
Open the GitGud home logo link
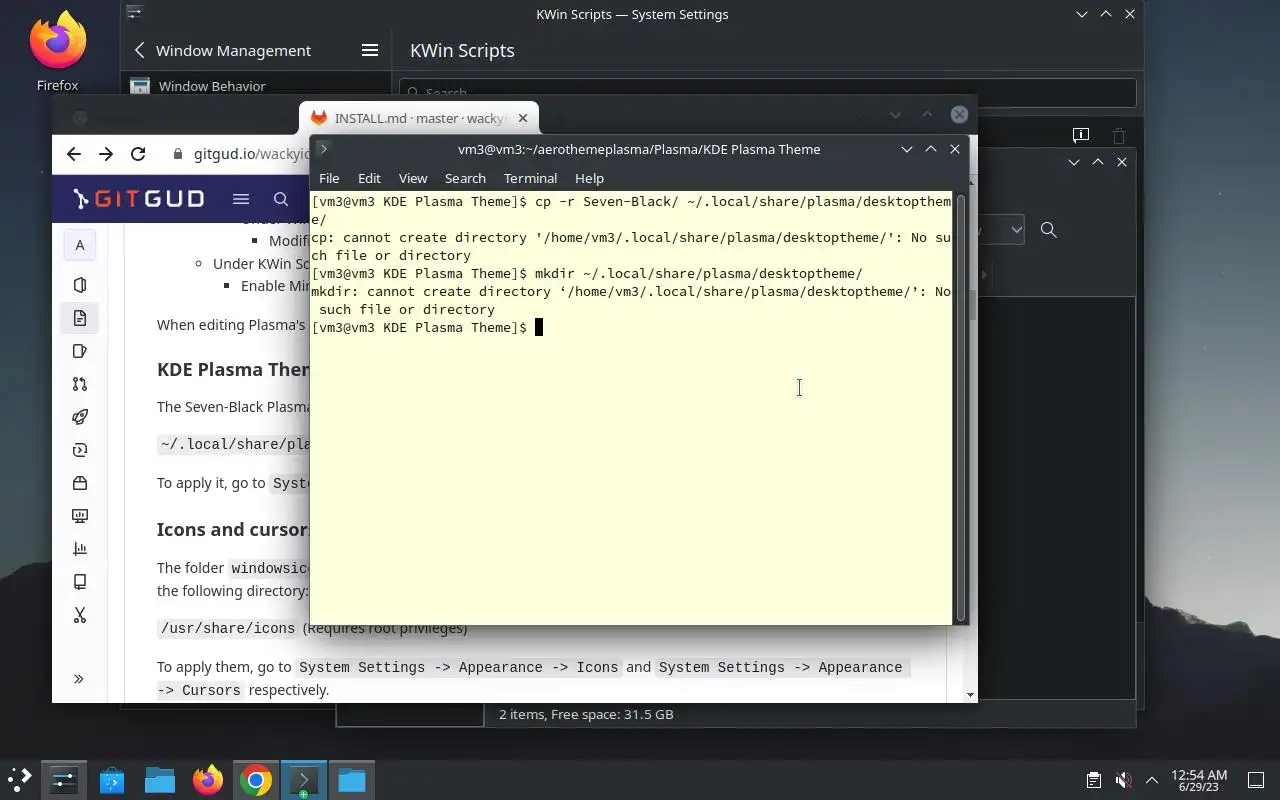click(139, 199)
